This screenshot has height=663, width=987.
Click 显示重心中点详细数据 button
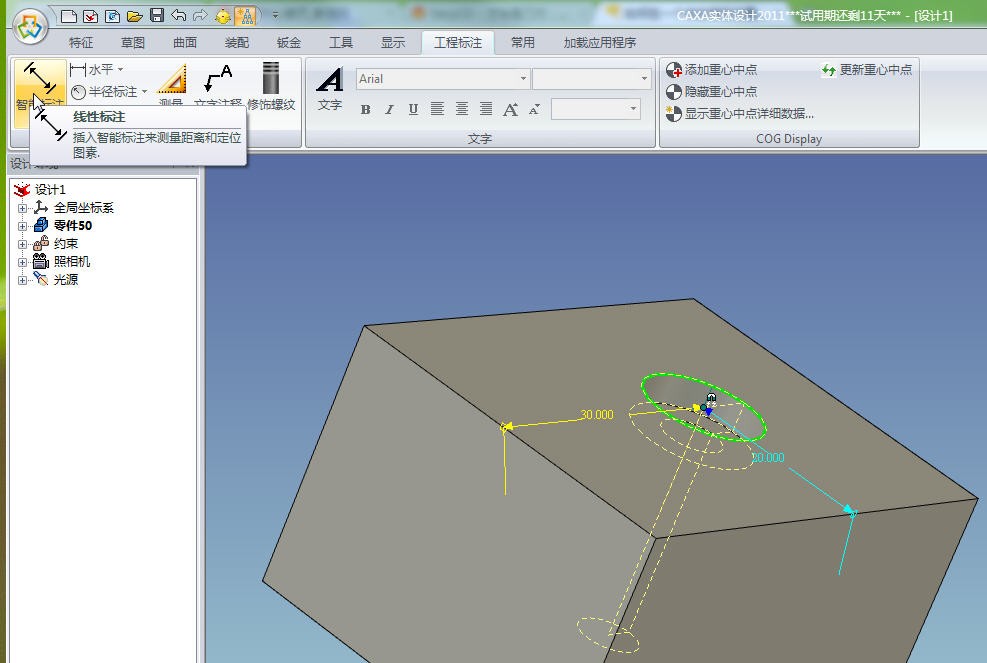click(x=740, y=114)
